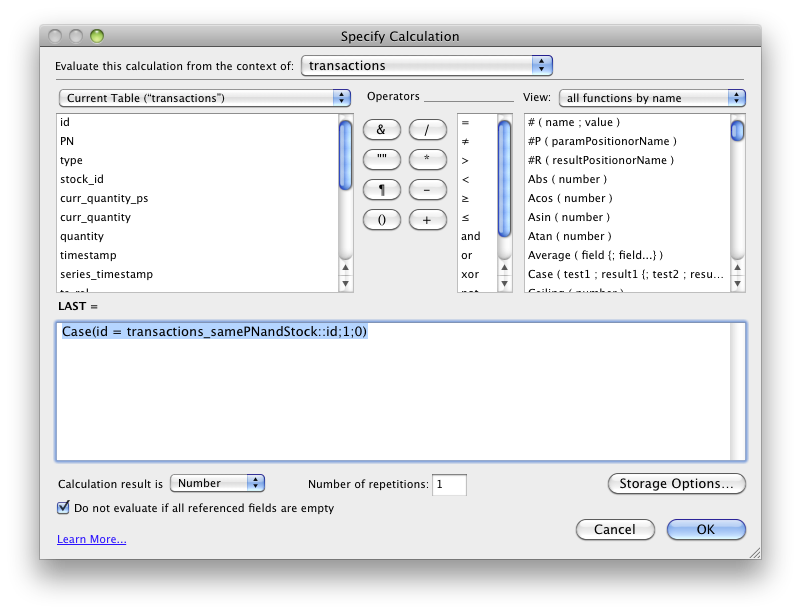Open the Calculation result type dropdown
This screenshot has width=801, height=614.
[217, 483]
